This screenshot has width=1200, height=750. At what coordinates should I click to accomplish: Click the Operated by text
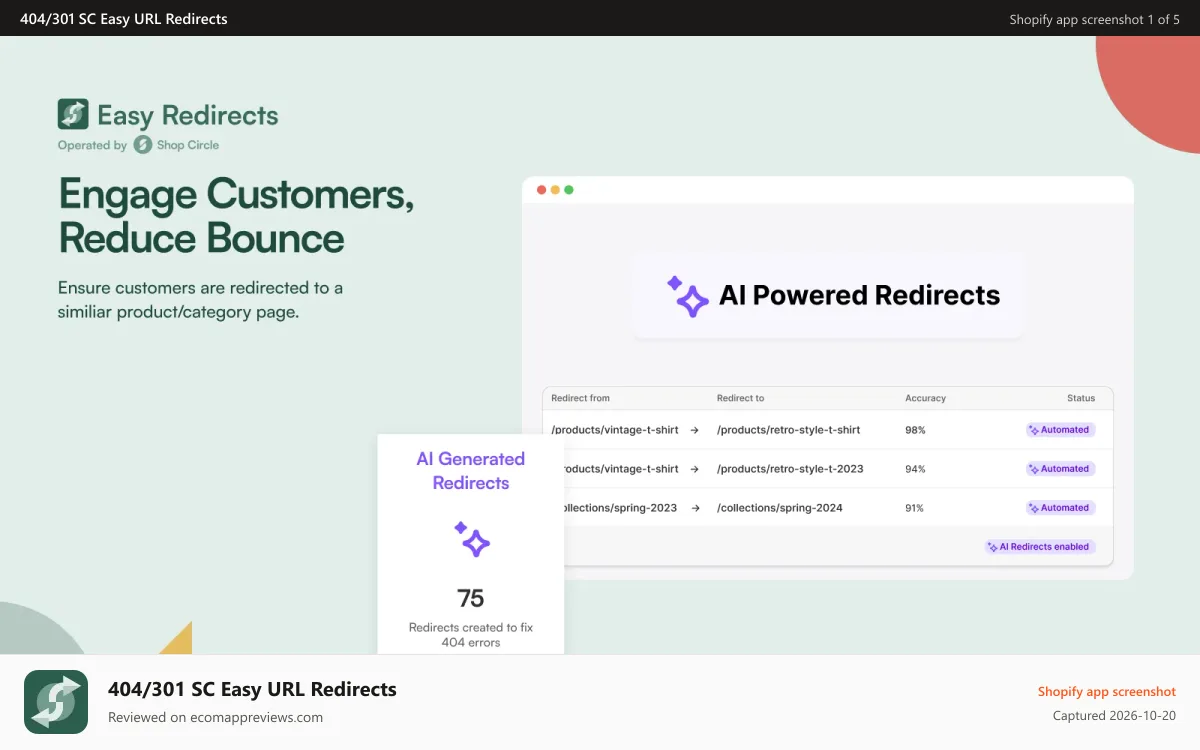click(x=92, y=145)
